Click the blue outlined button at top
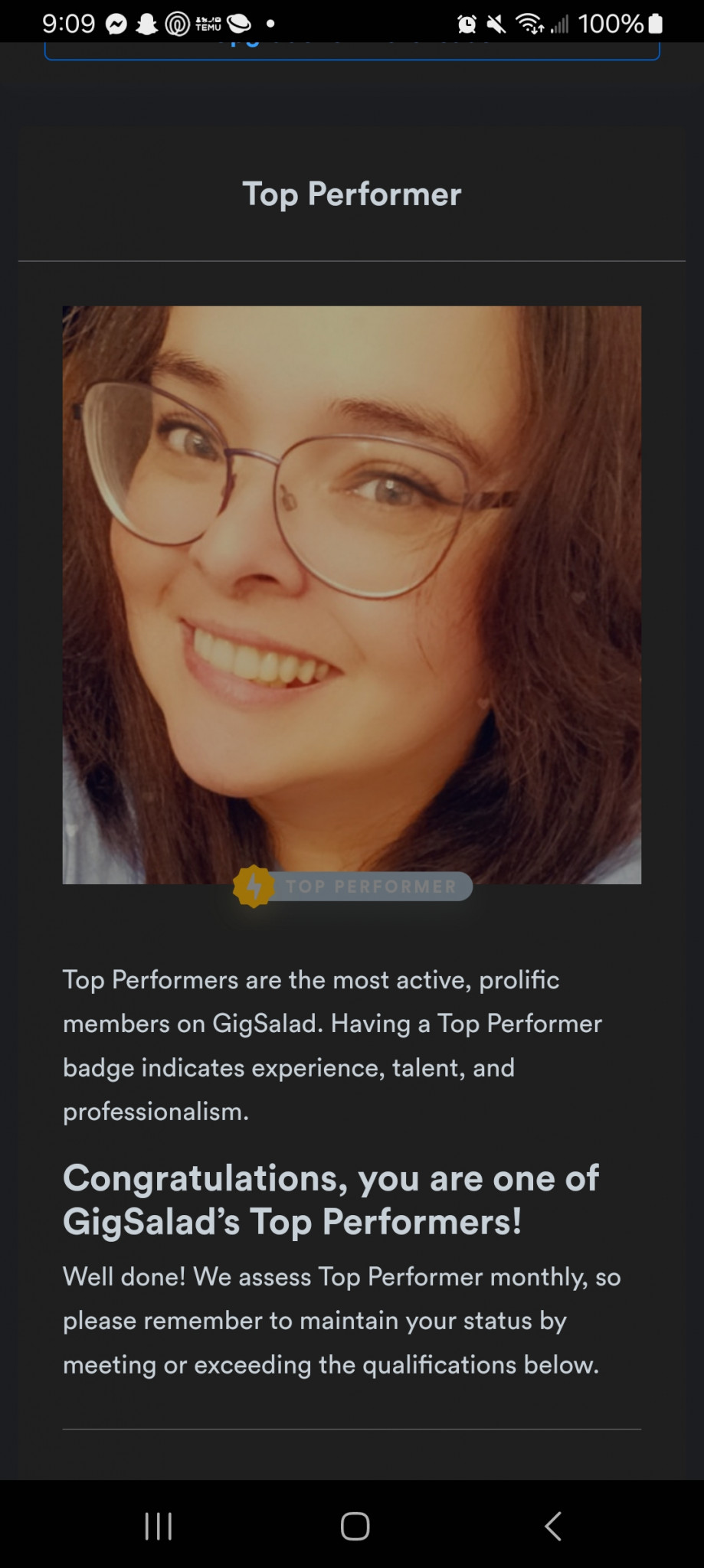Image resolution: width=704 pixels, height=1568 pixels. (352, 51)
